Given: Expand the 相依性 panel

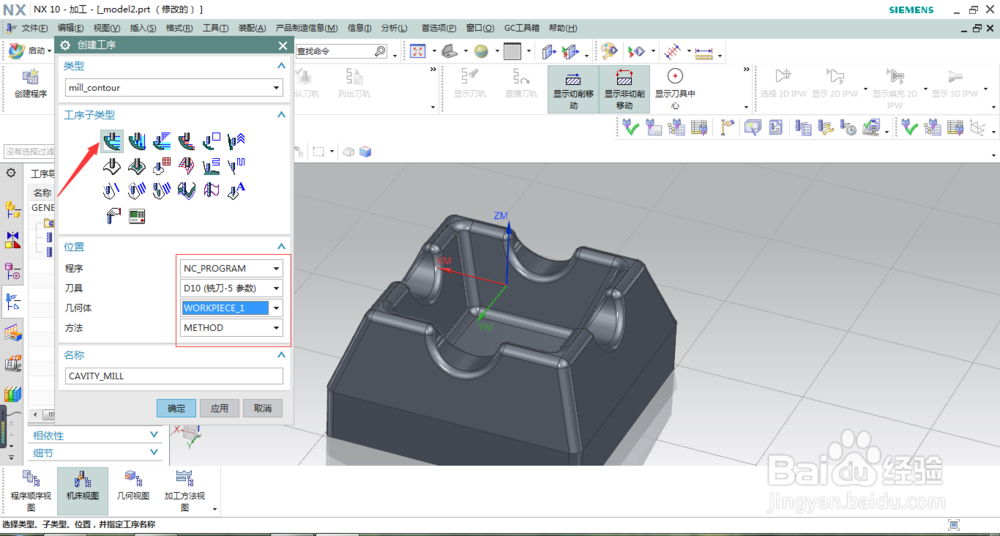Looking at the screenshot, I should pyautogui.click(x=154, y=435).
